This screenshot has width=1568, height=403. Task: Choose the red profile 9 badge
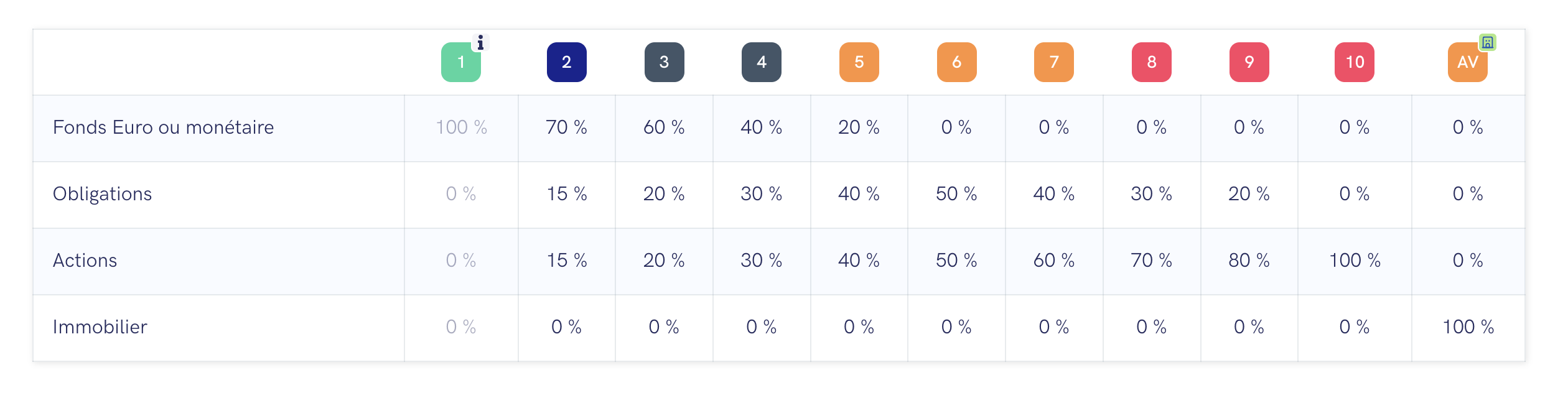coord(1249,62)
